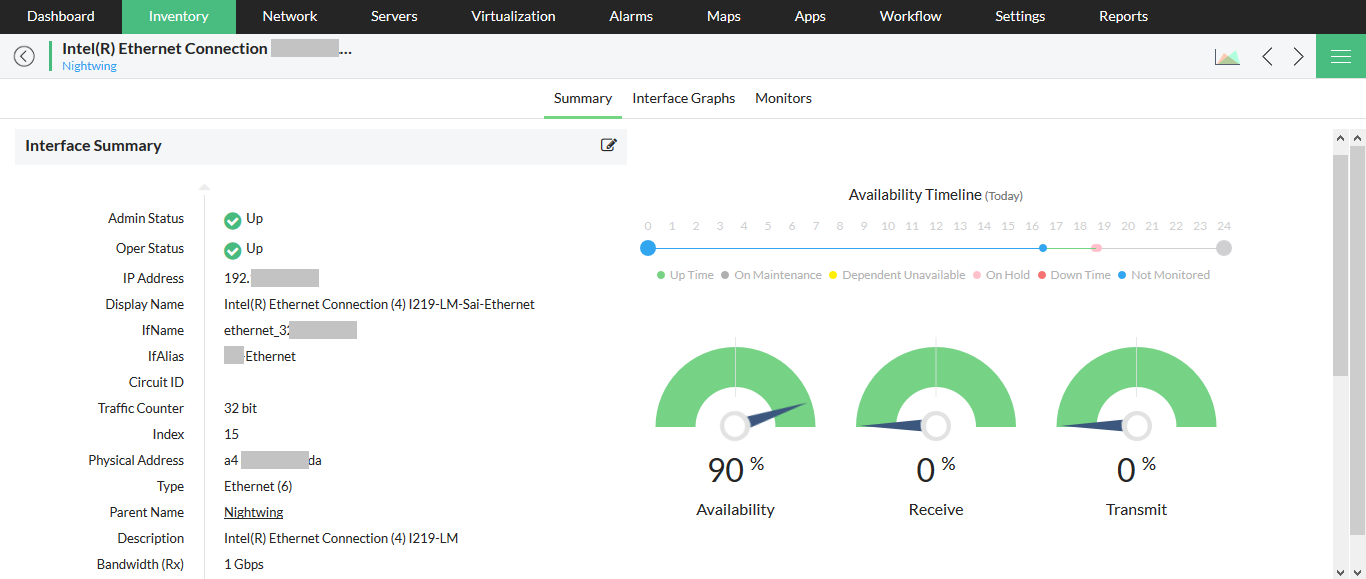Image resolution: width=1366 pixels, height=579 pixels.
Task: Switch to the Interface Graphs tab
Action: pyautogui.click(x=683, y=98)
